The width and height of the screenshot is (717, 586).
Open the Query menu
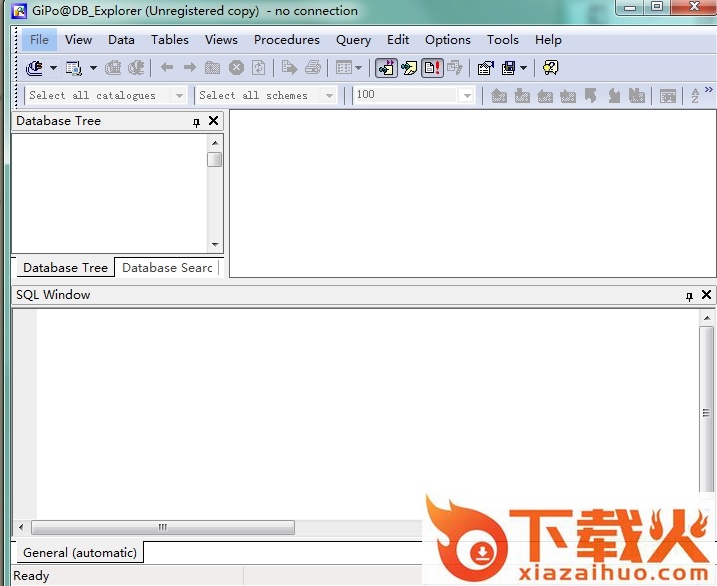(x=353, y=40)
